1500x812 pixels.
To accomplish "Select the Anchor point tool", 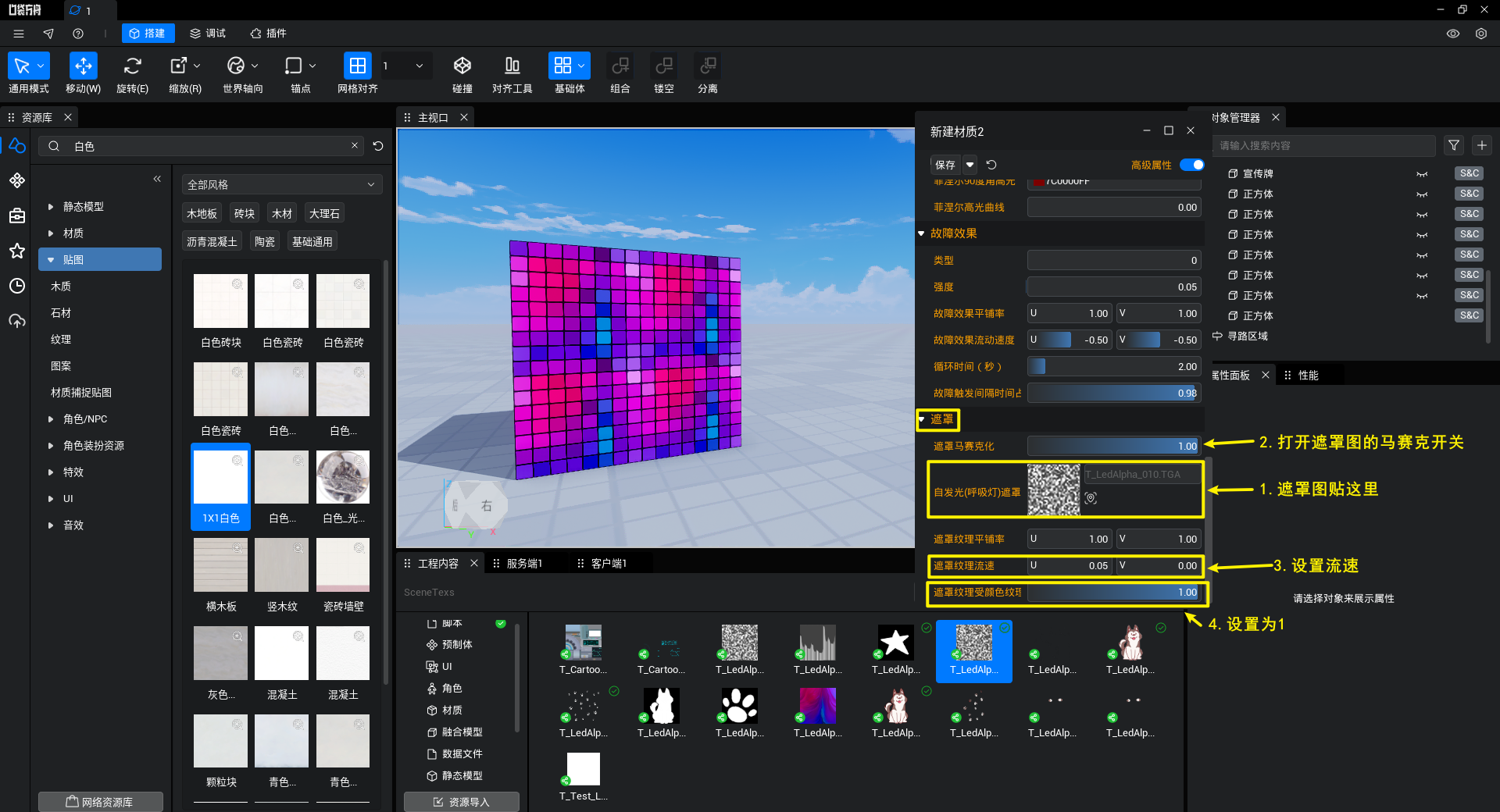I will coord(294,66).
